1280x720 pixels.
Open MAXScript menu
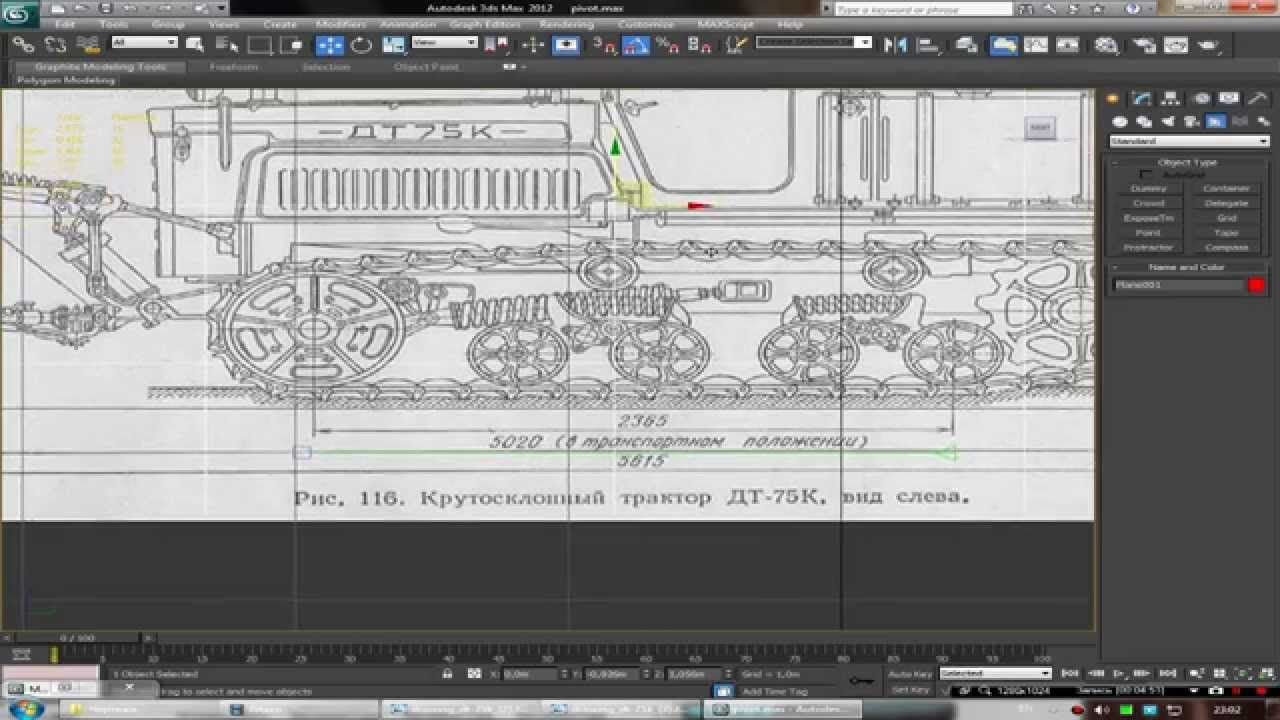pyautogui.click(x=727, y=24)
